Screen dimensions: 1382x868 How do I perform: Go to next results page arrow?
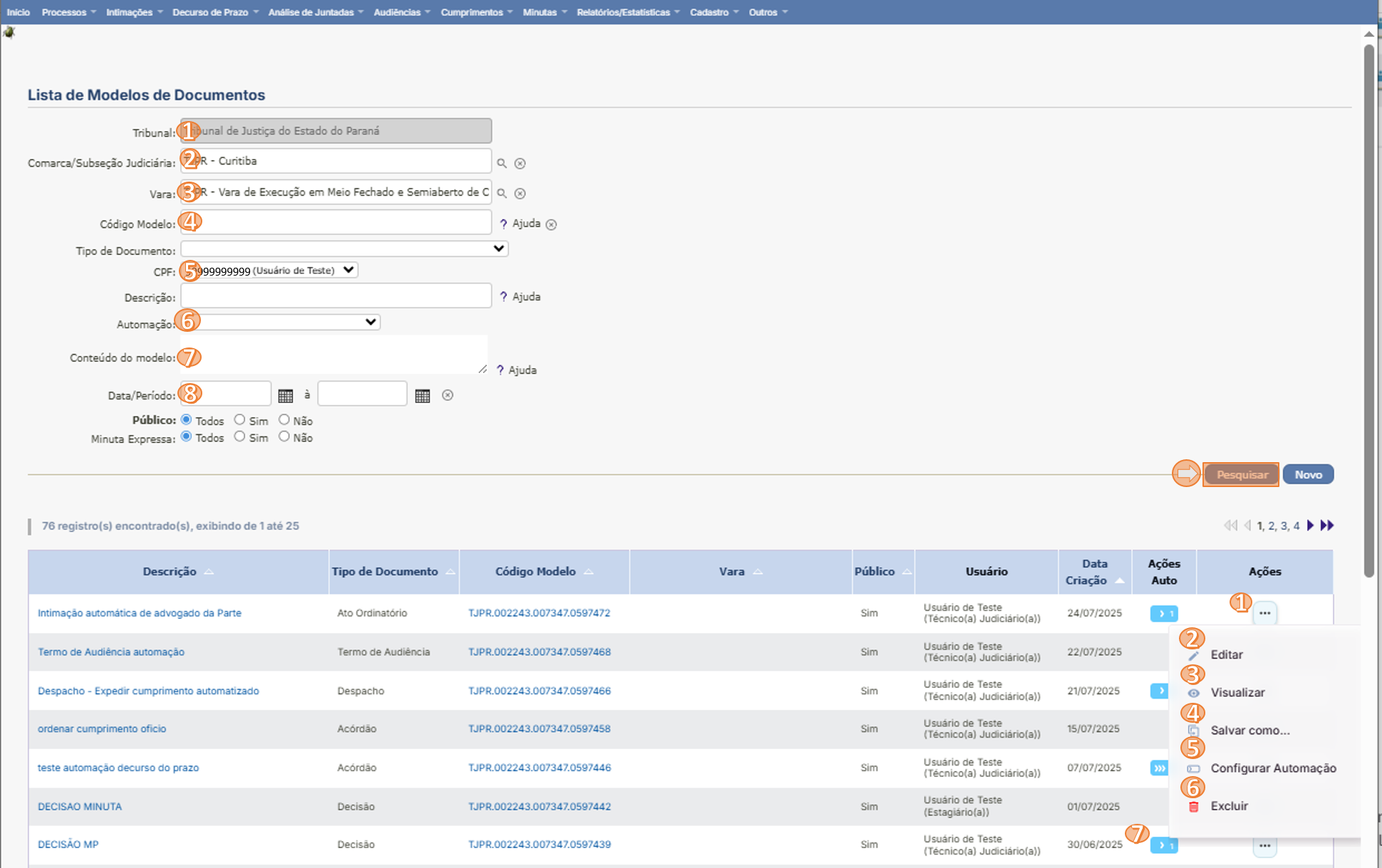1310,525
